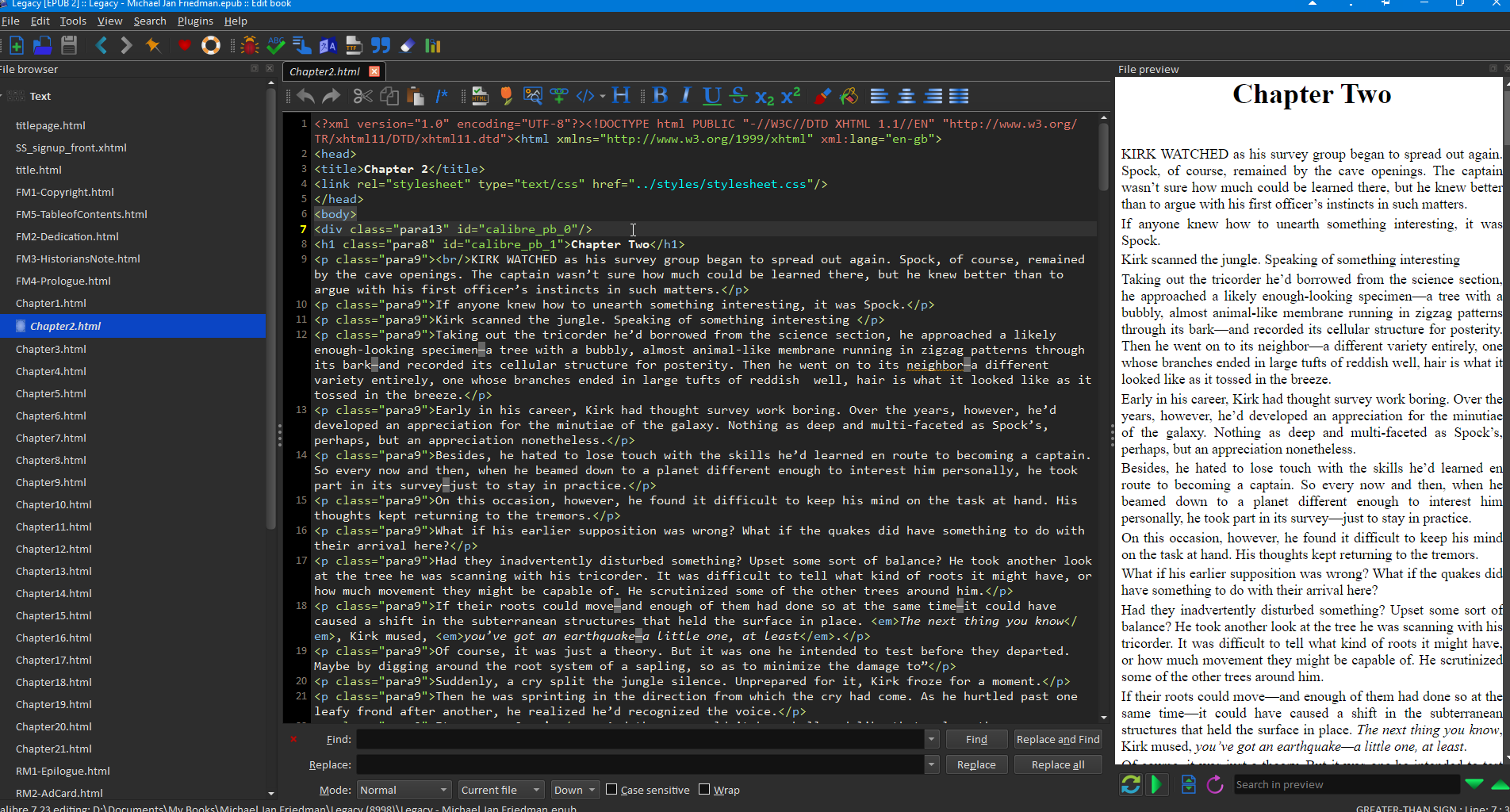Click the insert image icon
Viewport: 1510px width, 812px height.
[532, 96]
